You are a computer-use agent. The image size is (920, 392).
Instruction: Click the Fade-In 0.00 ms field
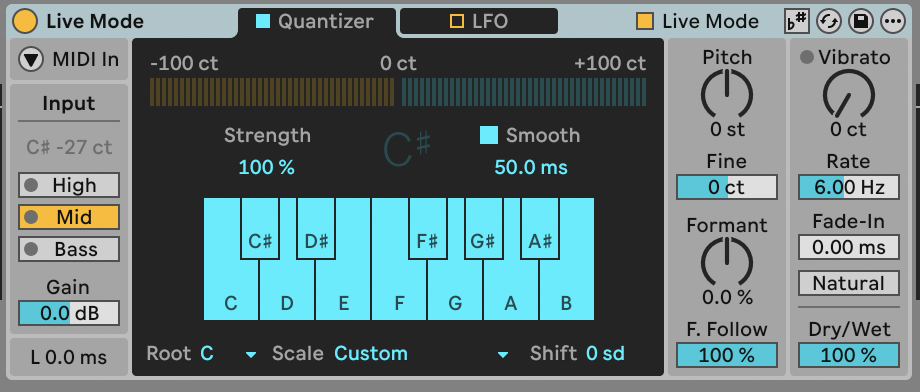pyautogui.click(x=848, y=247)
